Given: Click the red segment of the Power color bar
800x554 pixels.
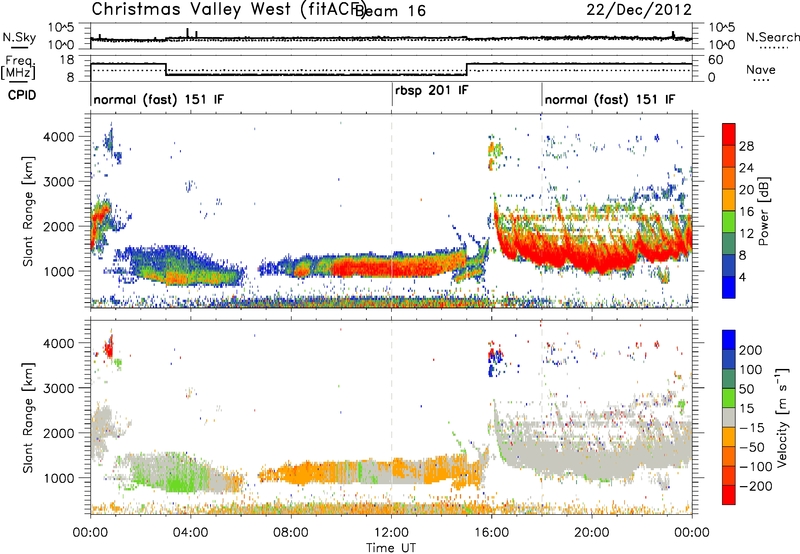Looking at the screenshot, I should (729, 134).
